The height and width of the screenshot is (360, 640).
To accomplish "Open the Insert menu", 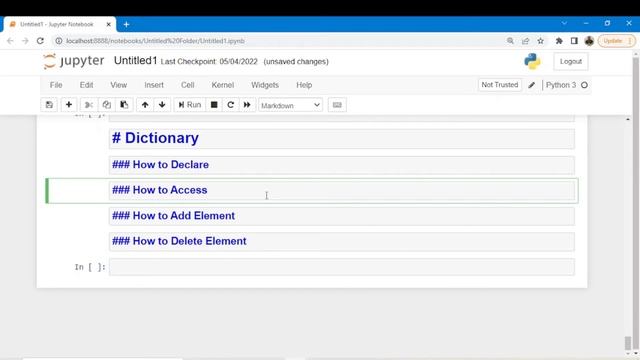I will click(154, 85).
